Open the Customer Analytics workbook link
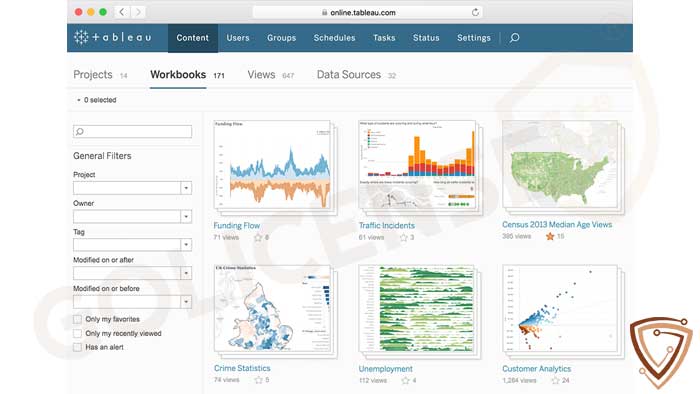 coord(537,369)
